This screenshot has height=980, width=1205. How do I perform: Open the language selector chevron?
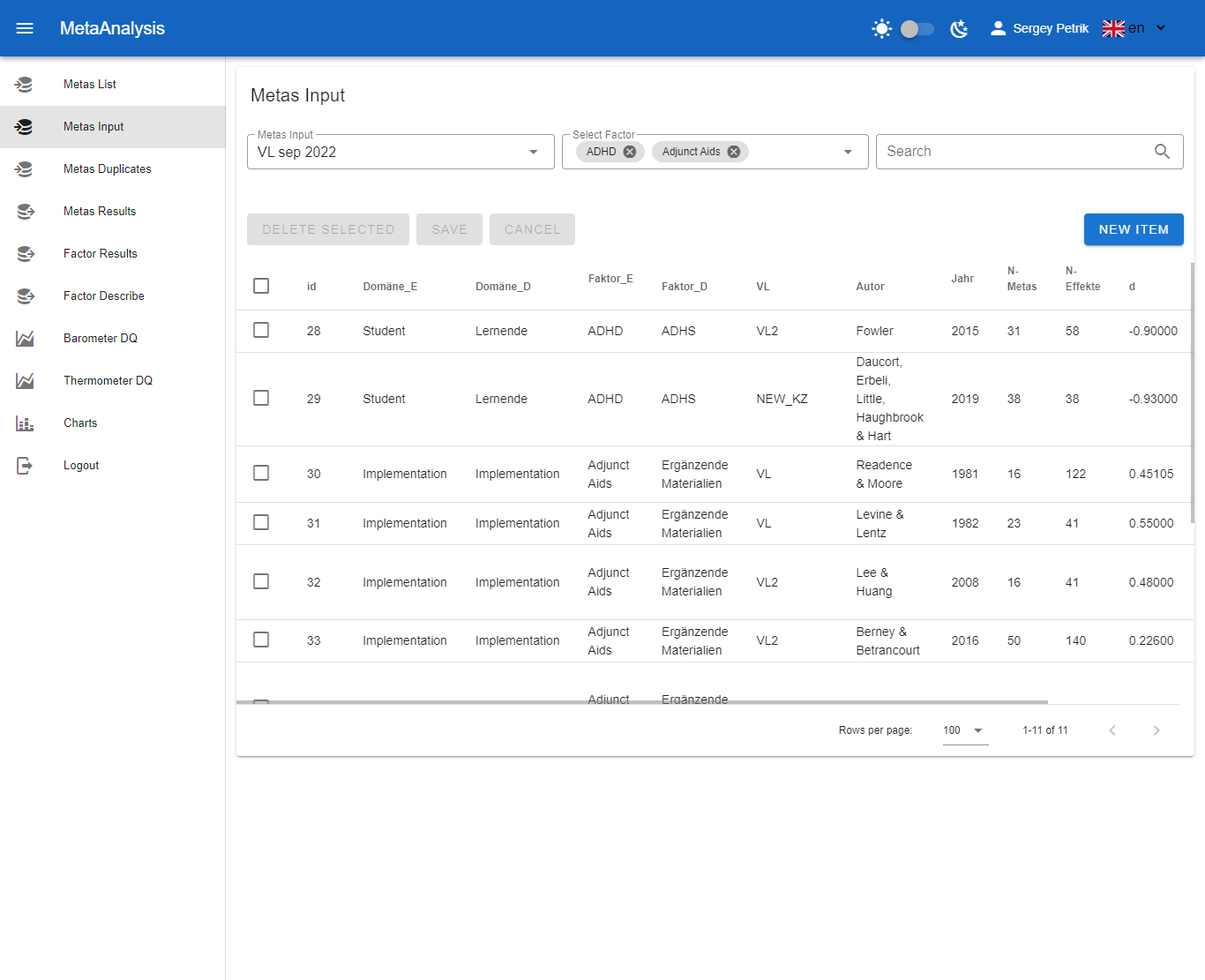(x=1161, y=28)
